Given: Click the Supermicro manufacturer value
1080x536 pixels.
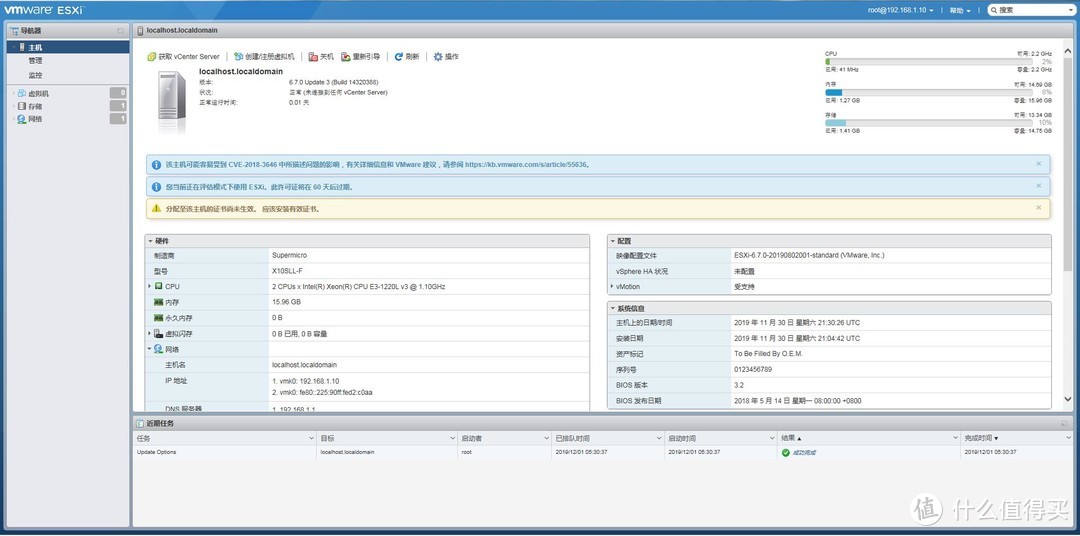Looking at the screenshot, I should (289, 256).
